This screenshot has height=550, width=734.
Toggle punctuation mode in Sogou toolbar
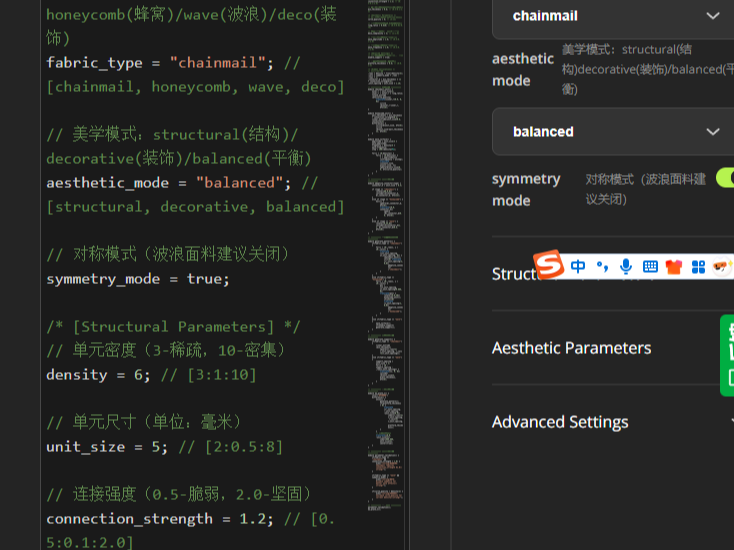[x=602, y=266]
